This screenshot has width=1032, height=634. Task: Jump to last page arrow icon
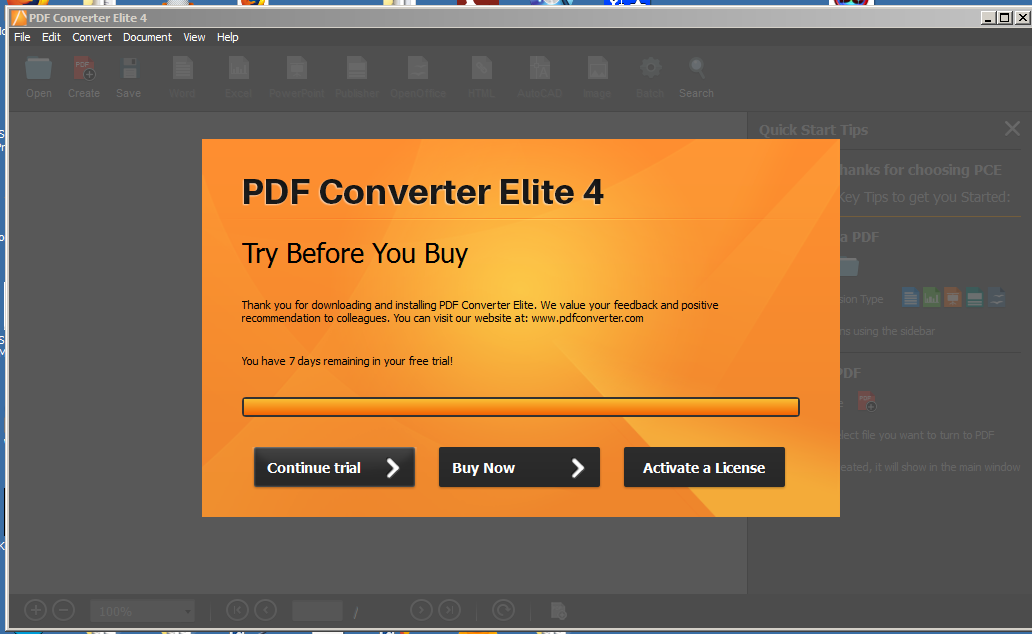(x=450, y=610)
